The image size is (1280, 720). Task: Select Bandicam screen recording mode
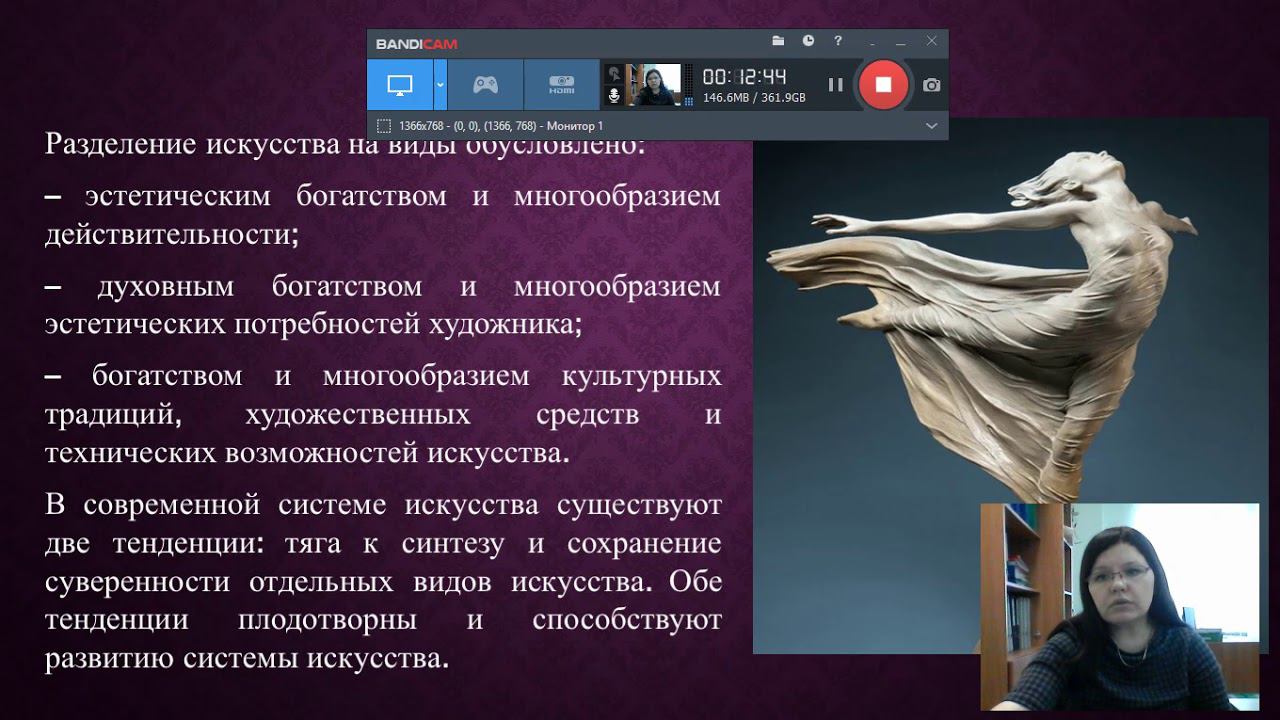(400, 85)
